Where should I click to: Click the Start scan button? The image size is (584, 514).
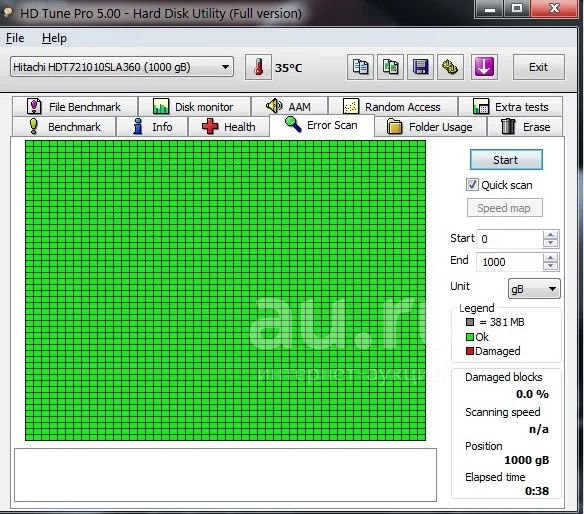(x=506, y=160)
